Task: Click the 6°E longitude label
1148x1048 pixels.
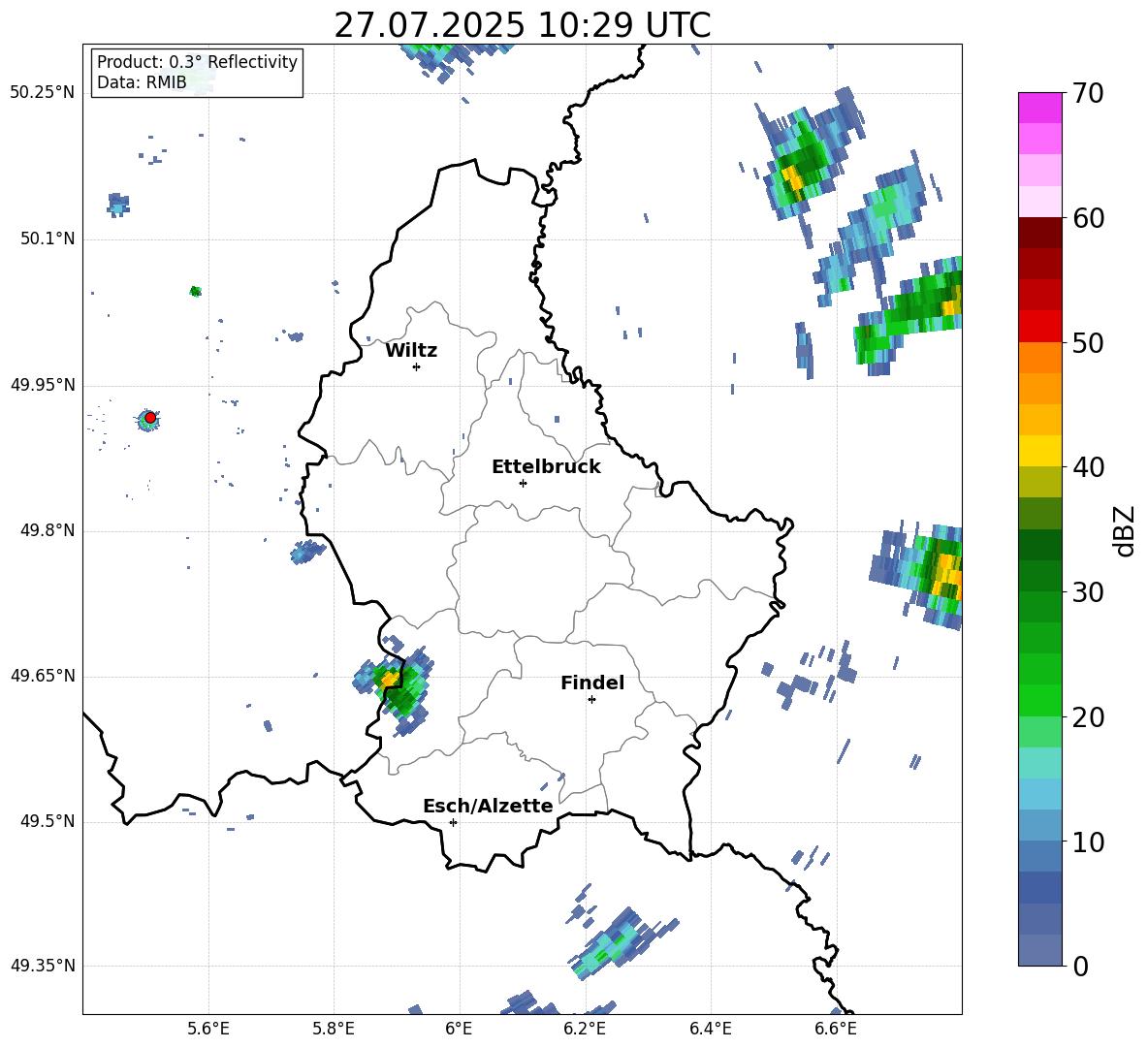Action: point(459,1029)
